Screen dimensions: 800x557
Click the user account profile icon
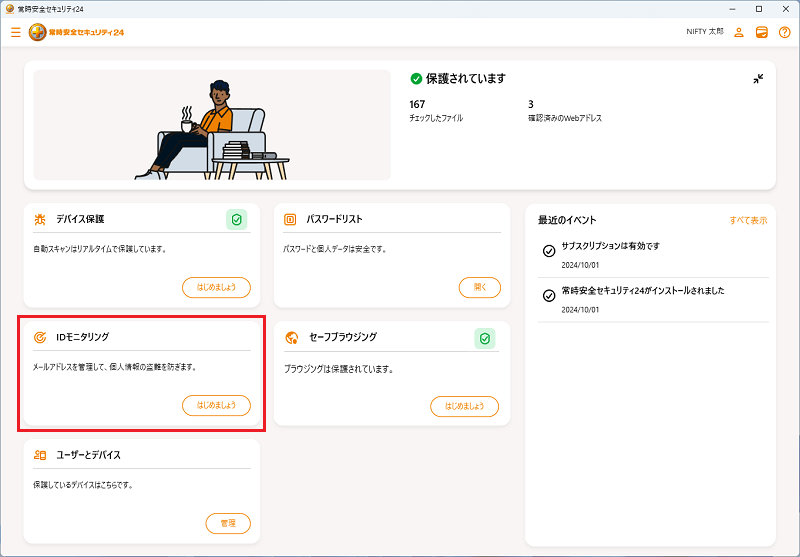point(739,32)
